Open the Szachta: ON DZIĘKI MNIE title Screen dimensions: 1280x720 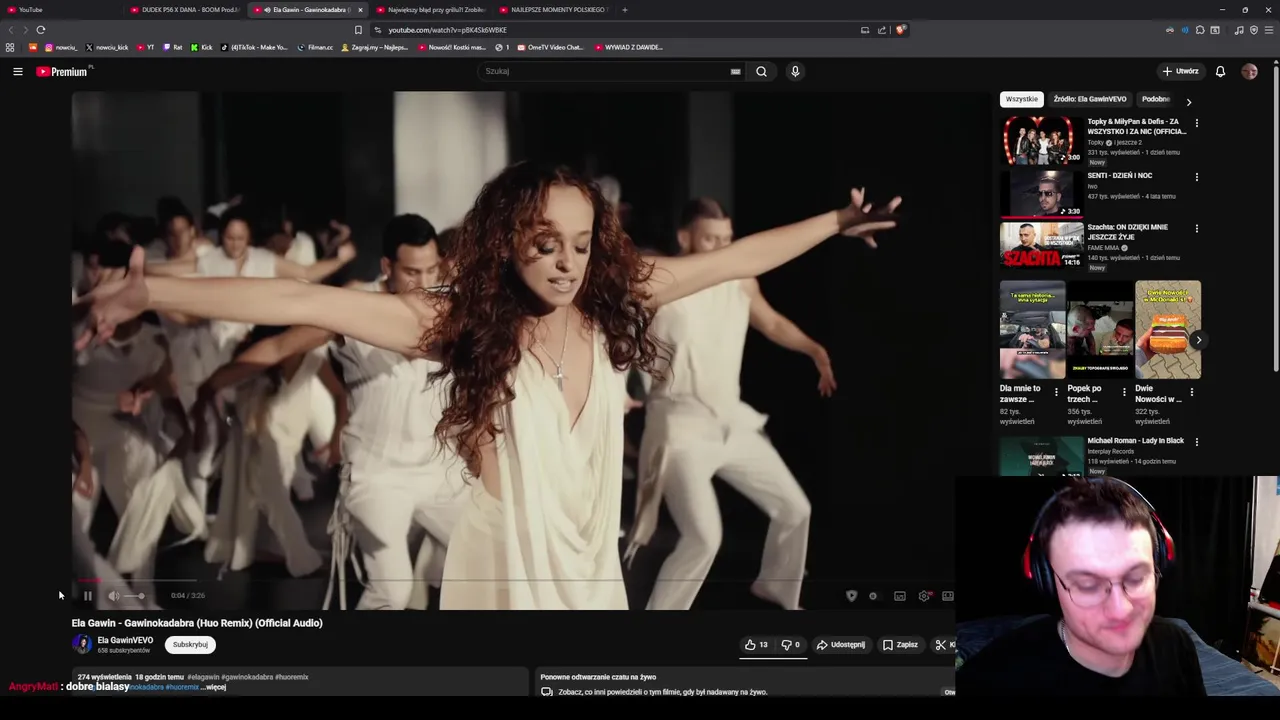coord(1127,232)
